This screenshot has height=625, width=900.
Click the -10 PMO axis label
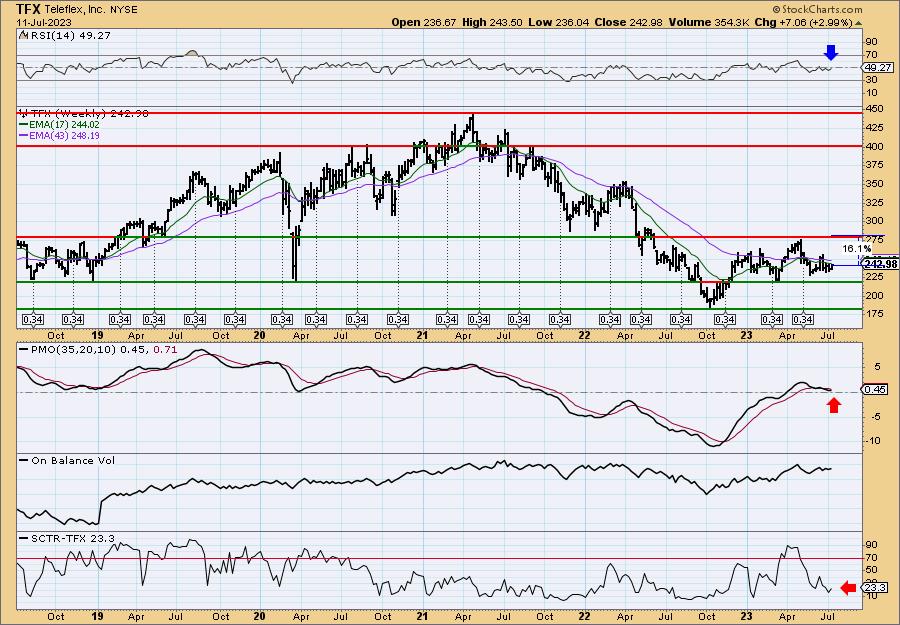coord(872,441)
